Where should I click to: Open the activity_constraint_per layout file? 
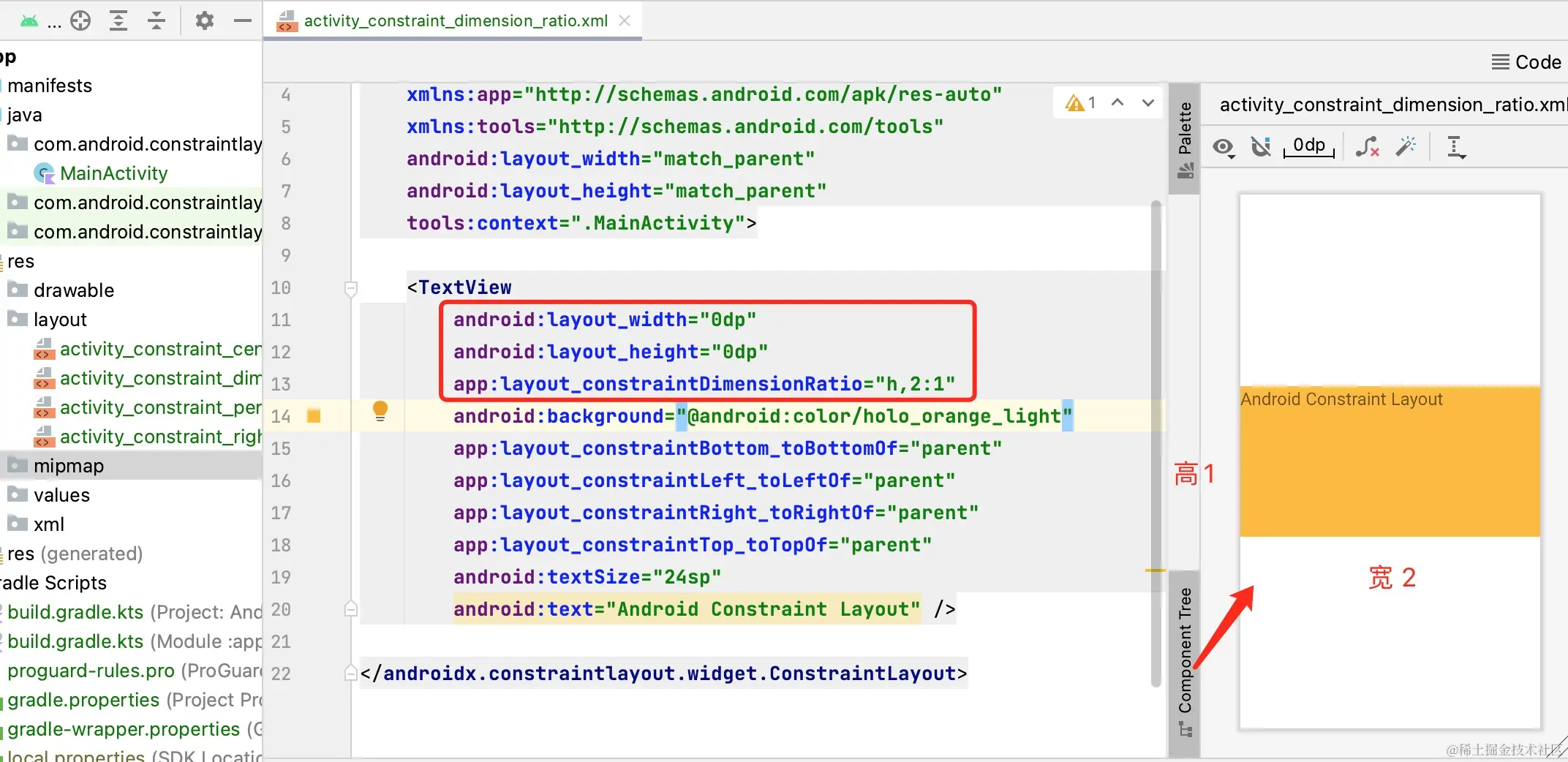(161, 407)
